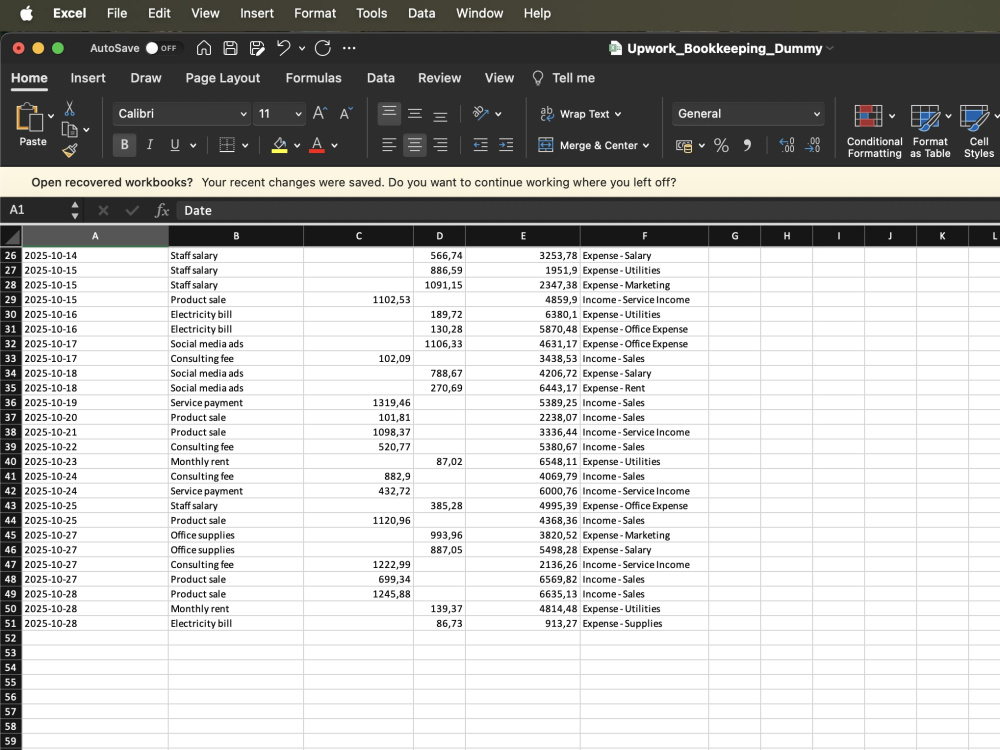1000x750 pixels.
Task: Apply red font color
Action: pyautogui.click(x=317, y=145)
